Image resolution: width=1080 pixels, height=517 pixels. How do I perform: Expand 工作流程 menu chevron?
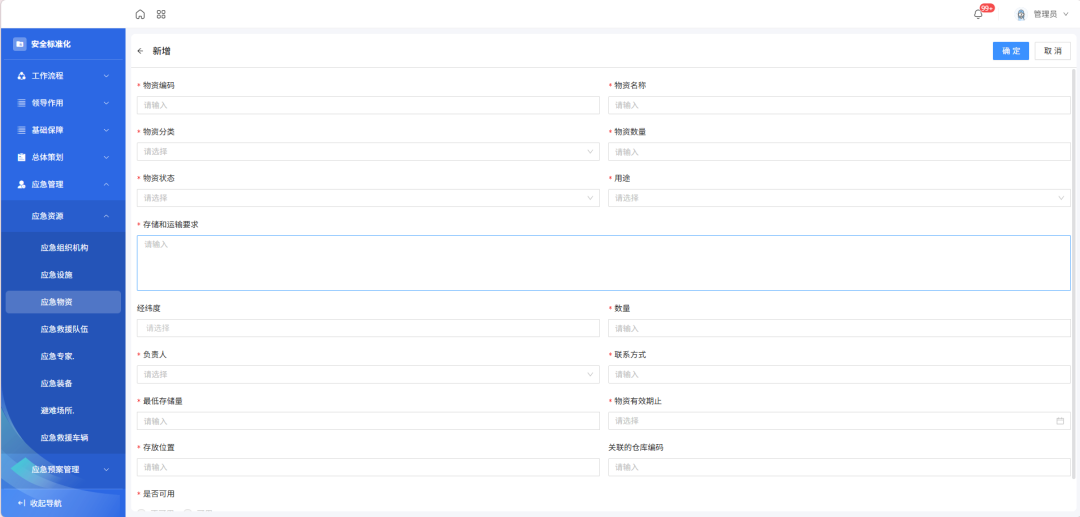[x=106, y=76]
